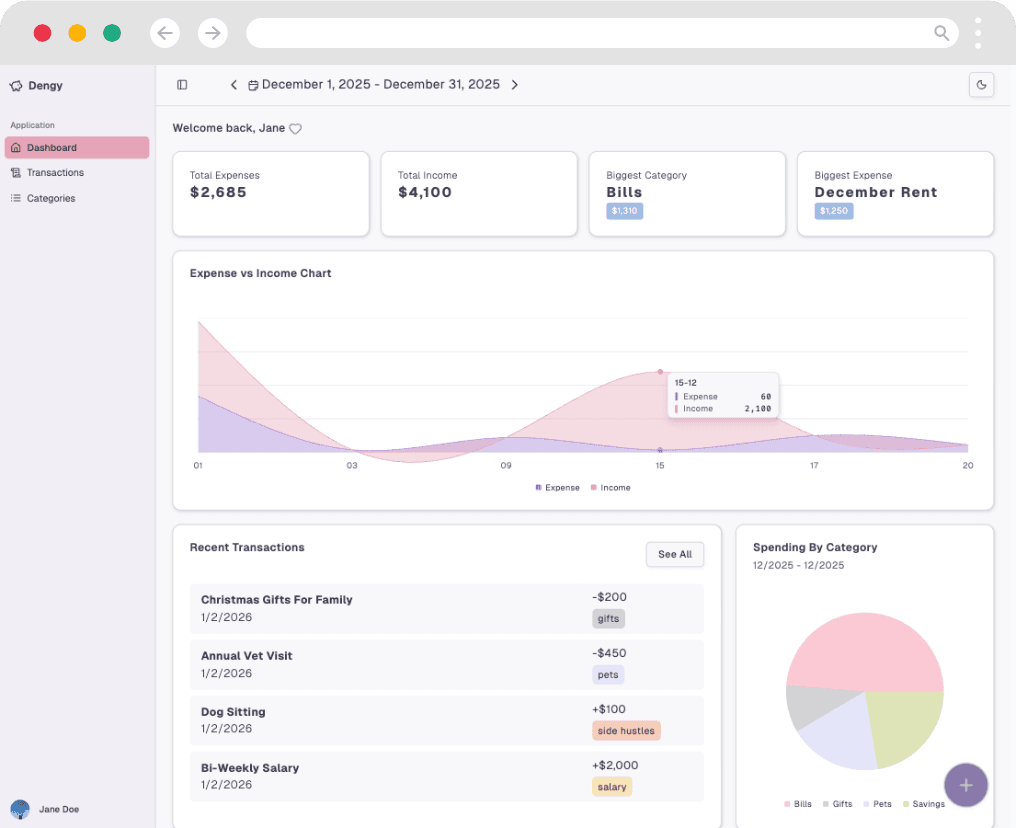
Task: Click the plus button to add a transaction
Action: point(966,785)
